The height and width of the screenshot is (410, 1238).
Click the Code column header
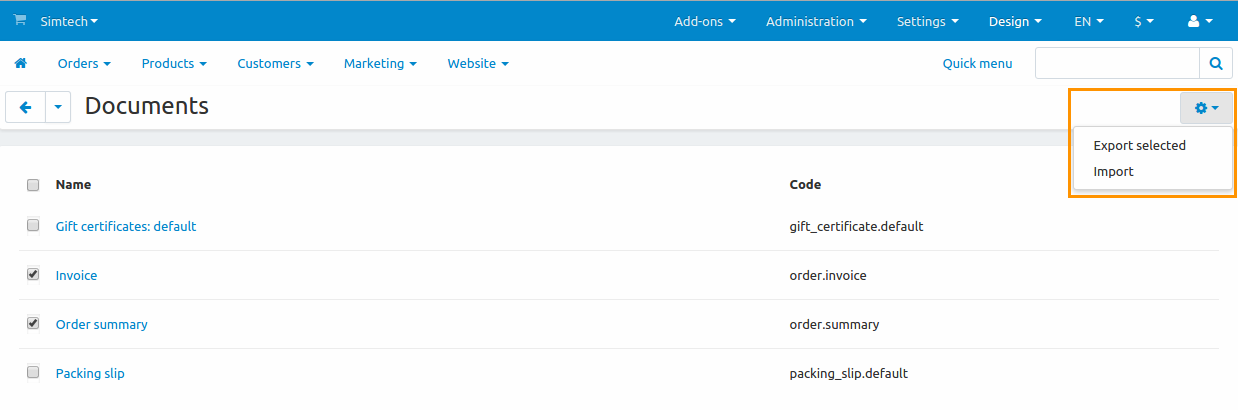(x=805, y=184)
